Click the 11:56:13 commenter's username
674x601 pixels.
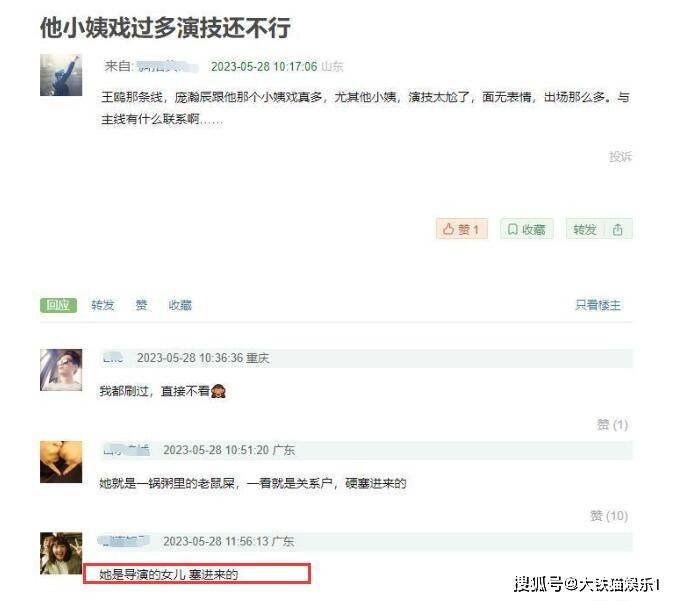(124, 541)
